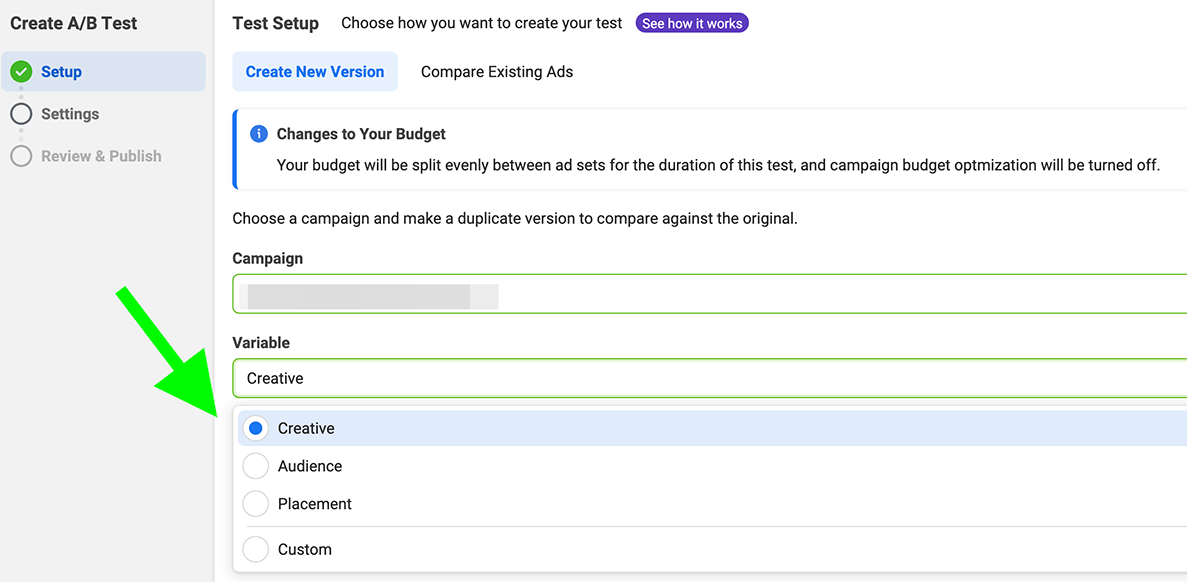Select the Creative radio button
The image size is (1187, 582).
pyautogui.click(x=256, y=428)
